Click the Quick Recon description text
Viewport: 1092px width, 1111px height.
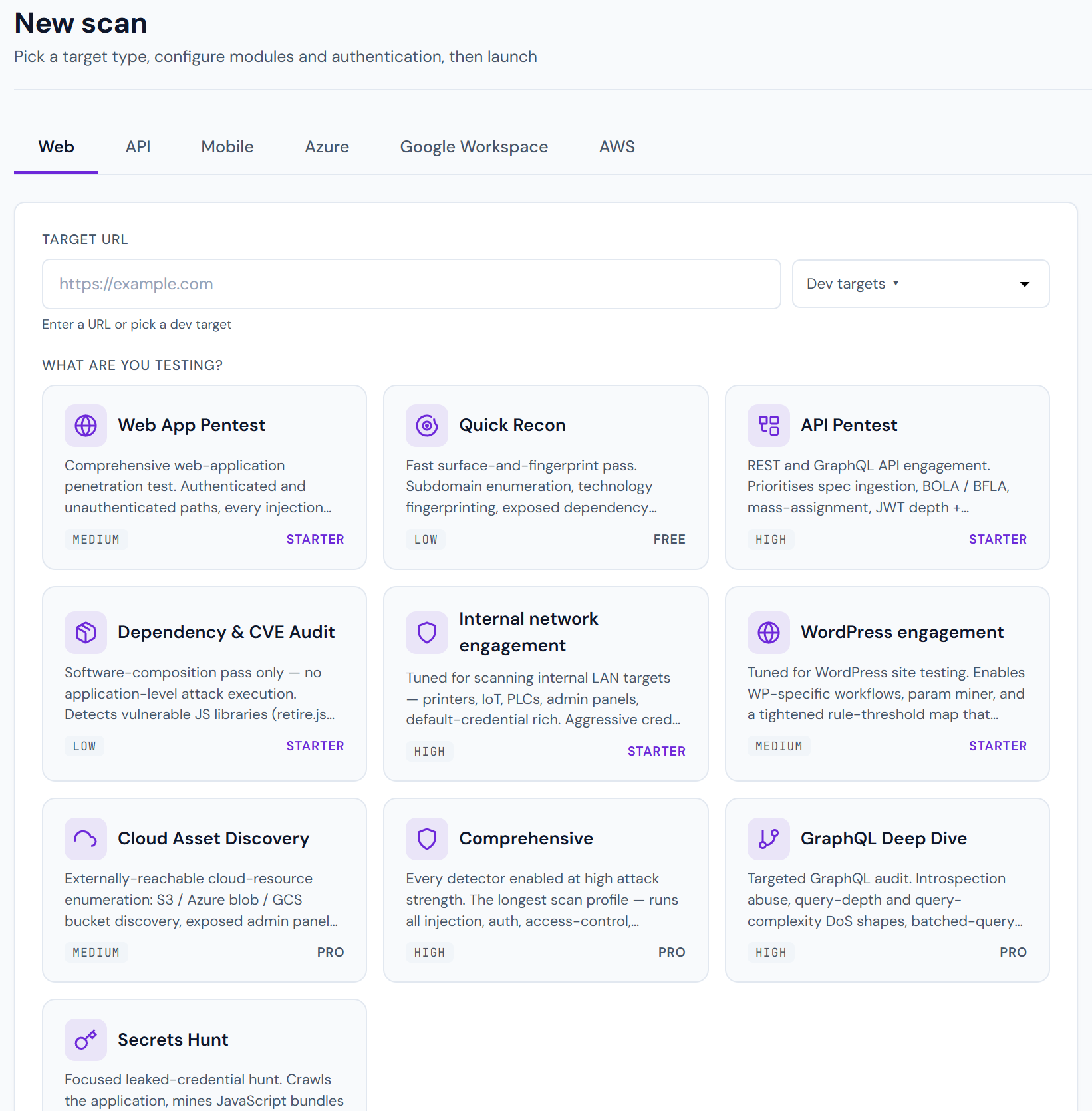click(x=531, y=486)
